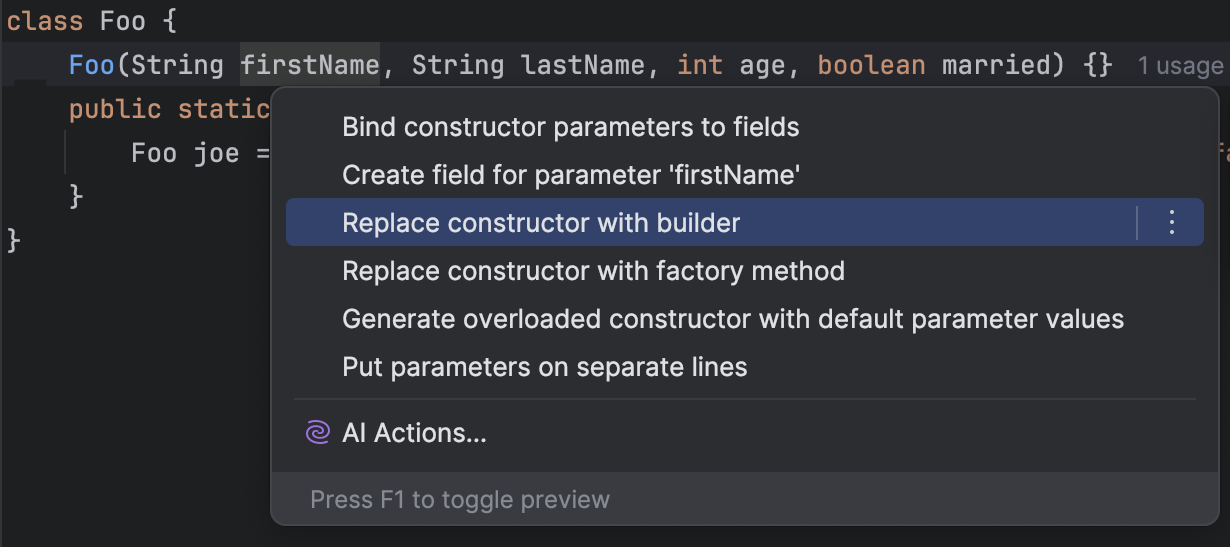Click the highlighted 'firstName' parameter
Image resolution: width=1230 pixels, height=547 pixels.
click(310, 65)
